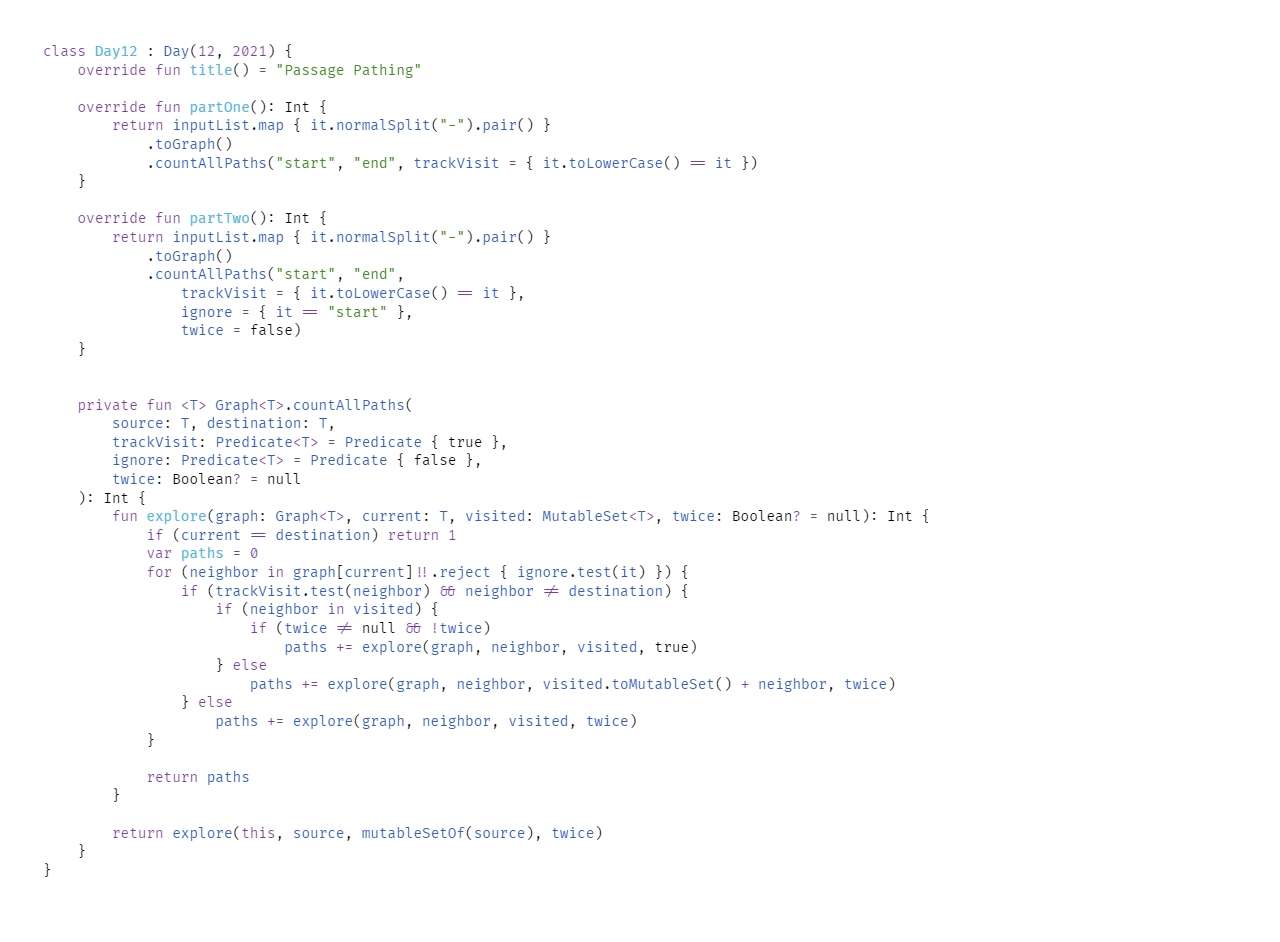Click the ignore parameter in partTwo call
Screen dimensions: 1280x942
pos(206,312)
